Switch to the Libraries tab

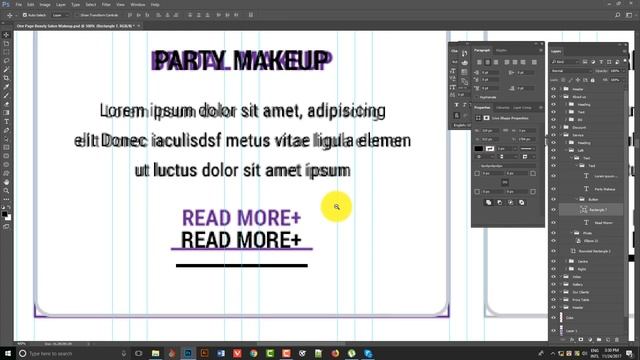pyautogui.click(x=502, y=108)
